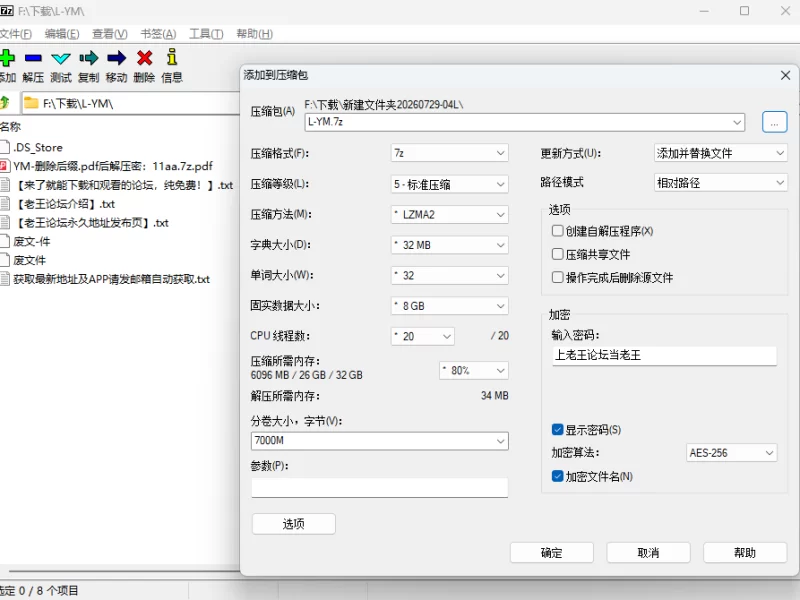This screenshot has width=800, height=600.
Task: Click the 取消 button
Action: (648, 553)
